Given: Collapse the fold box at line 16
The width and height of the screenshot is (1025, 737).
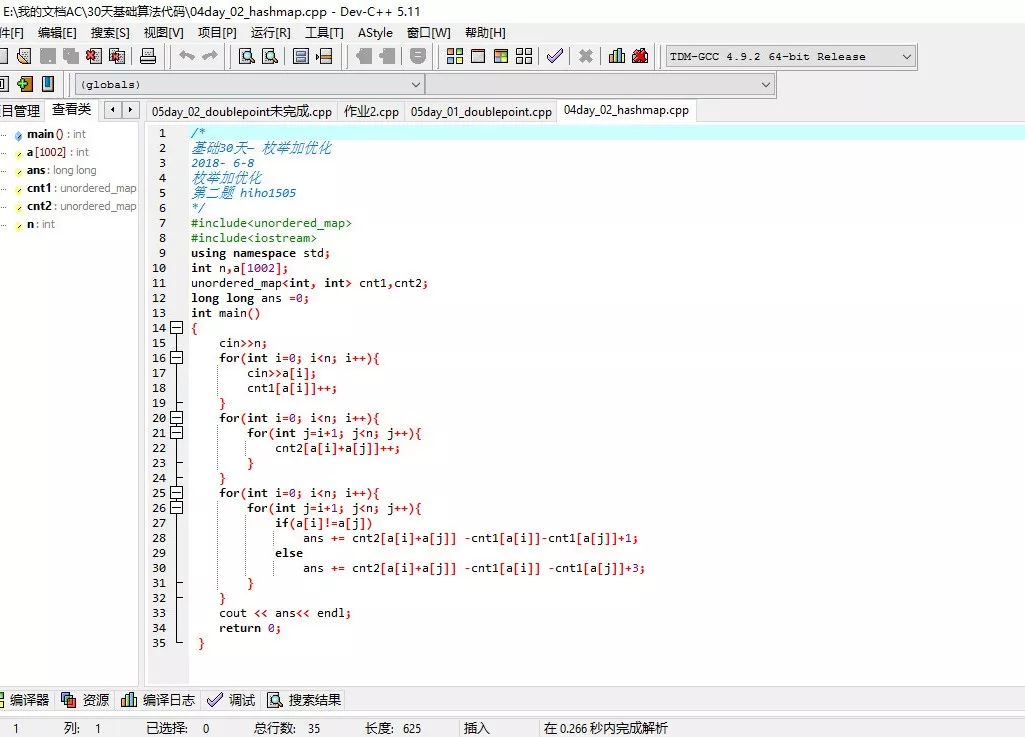Looking at the screenshot, I should click(176, 358).
